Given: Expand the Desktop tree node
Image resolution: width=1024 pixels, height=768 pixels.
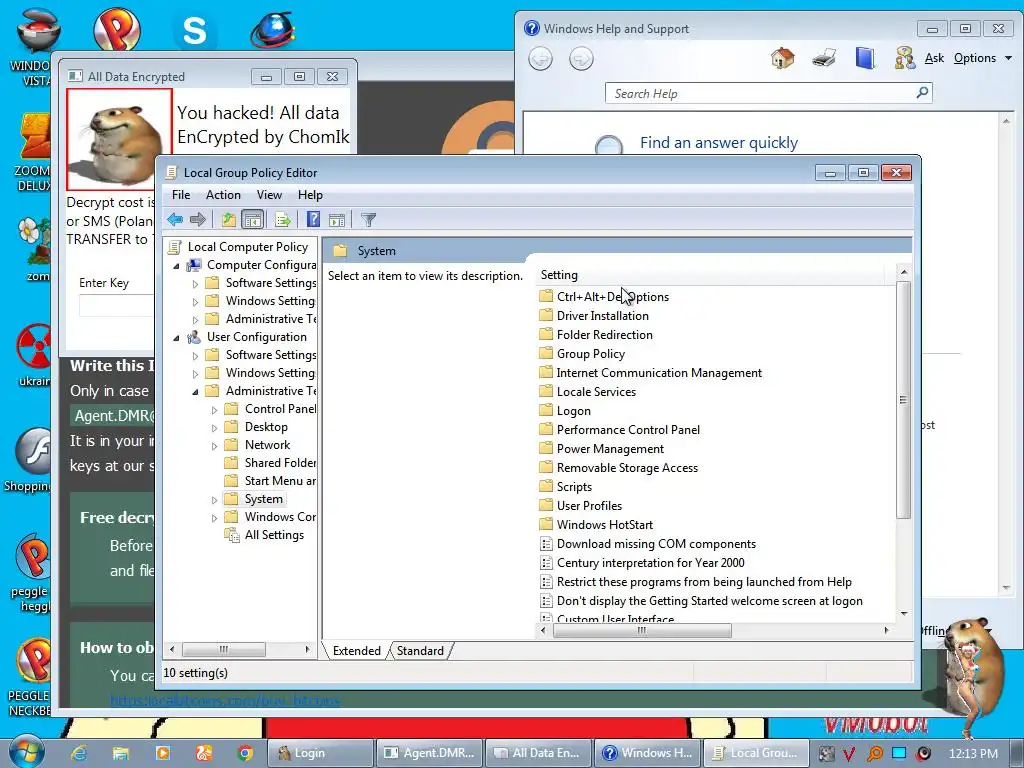Looking at the screenshot, I should point(214,428).
